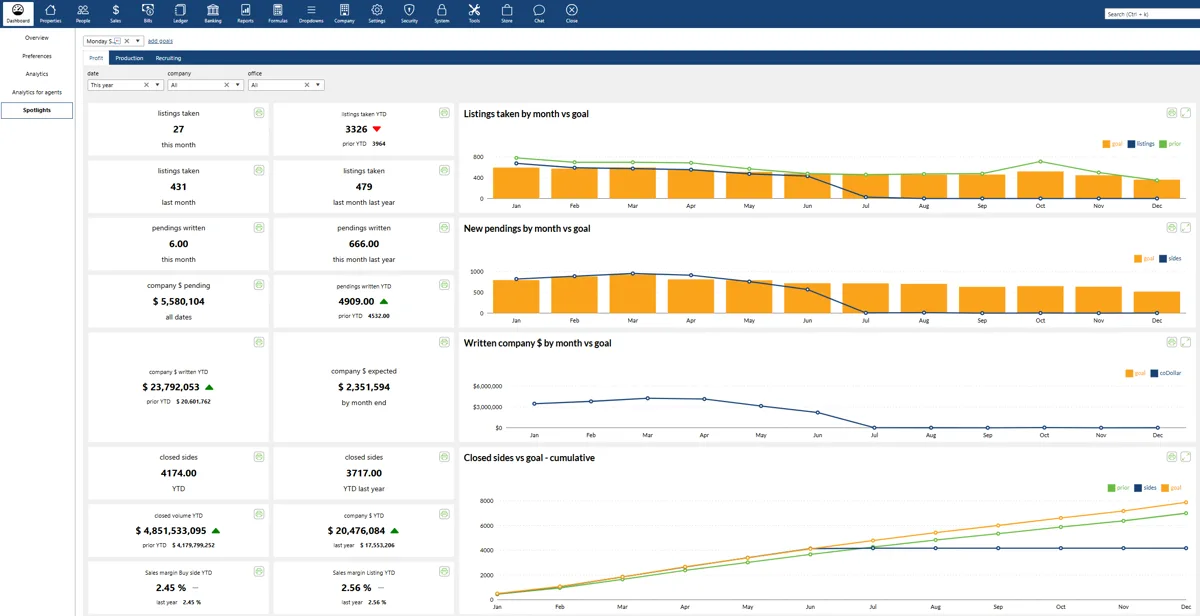Click the green icon on pendings written this month card
This screenshot has width=1200, height=616.
(x=259, y=228)
